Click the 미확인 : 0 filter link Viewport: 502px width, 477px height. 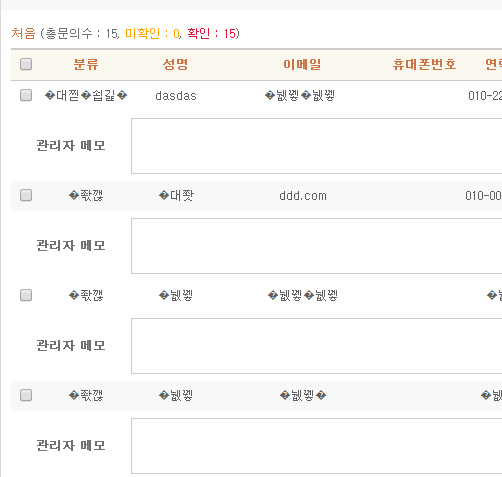click(152, 33)
